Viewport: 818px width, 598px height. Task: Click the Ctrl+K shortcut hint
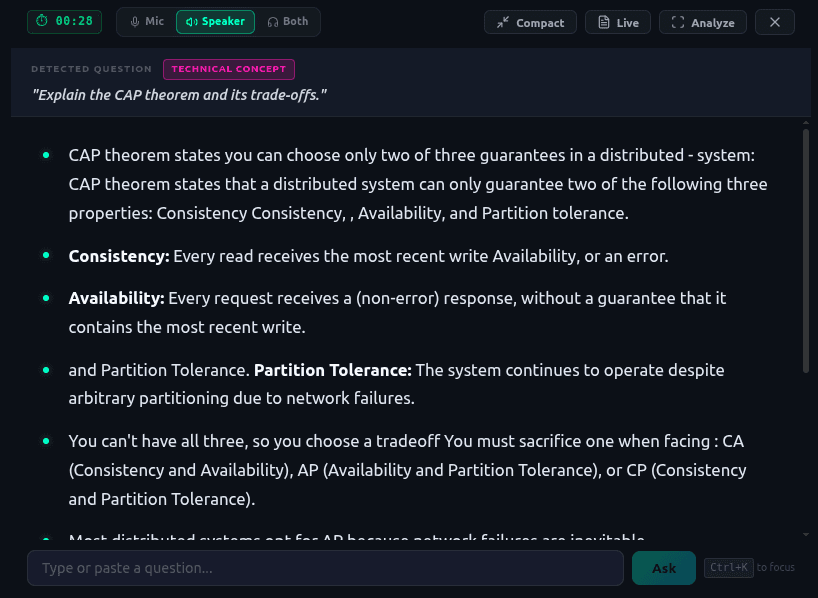[x=729, y=567]
